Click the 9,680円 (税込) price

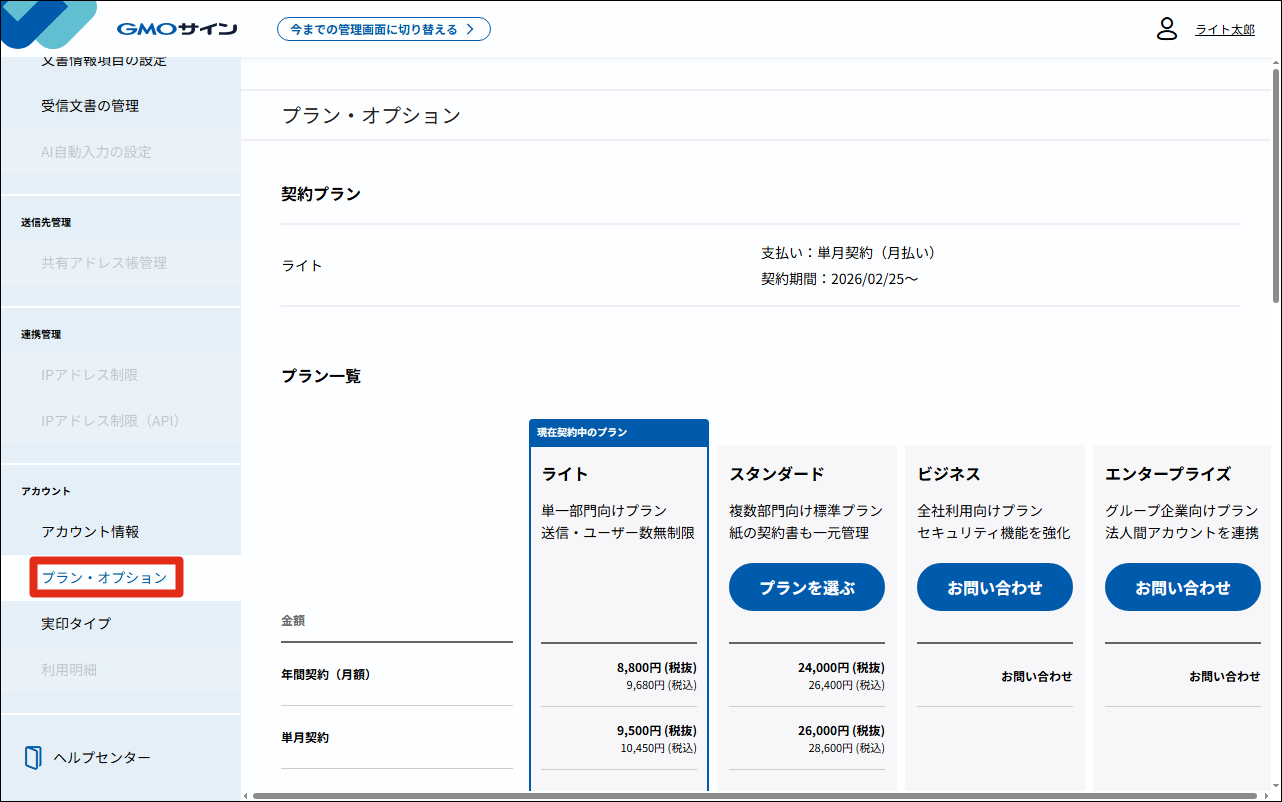[x=661, y=685]
